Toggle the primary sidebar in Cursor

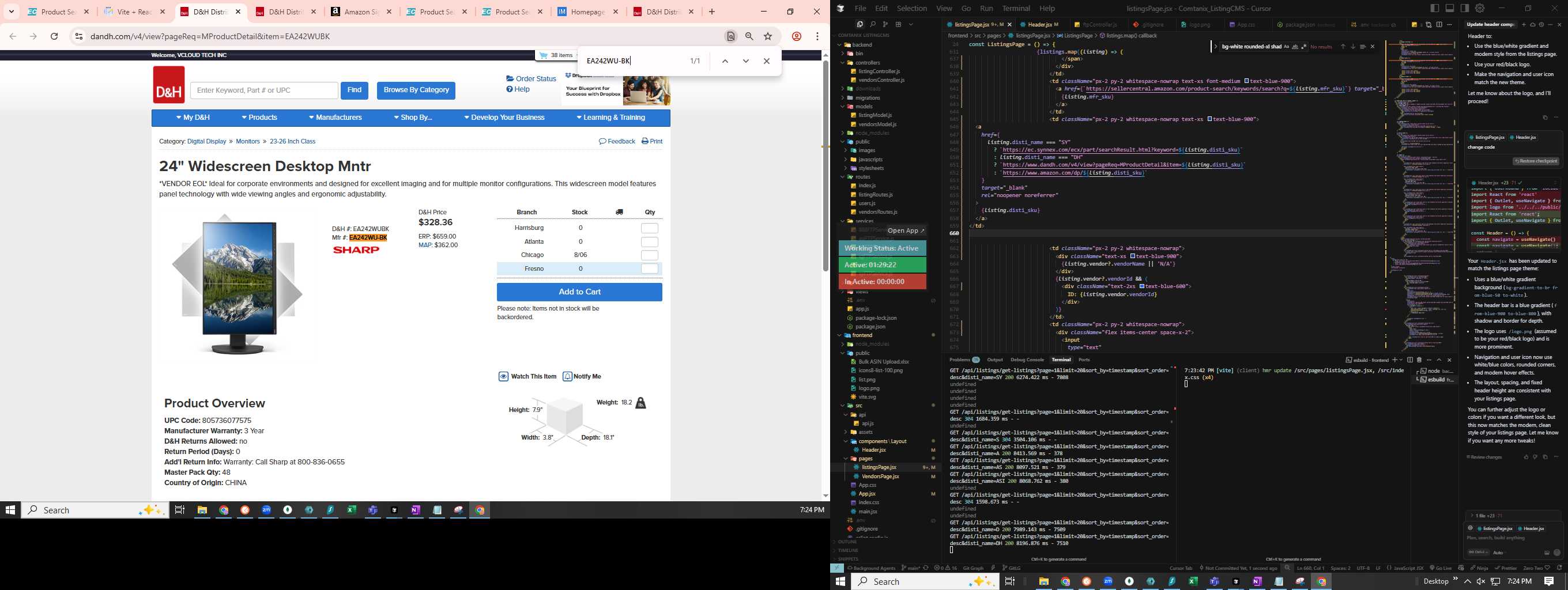click(1435, 9)
